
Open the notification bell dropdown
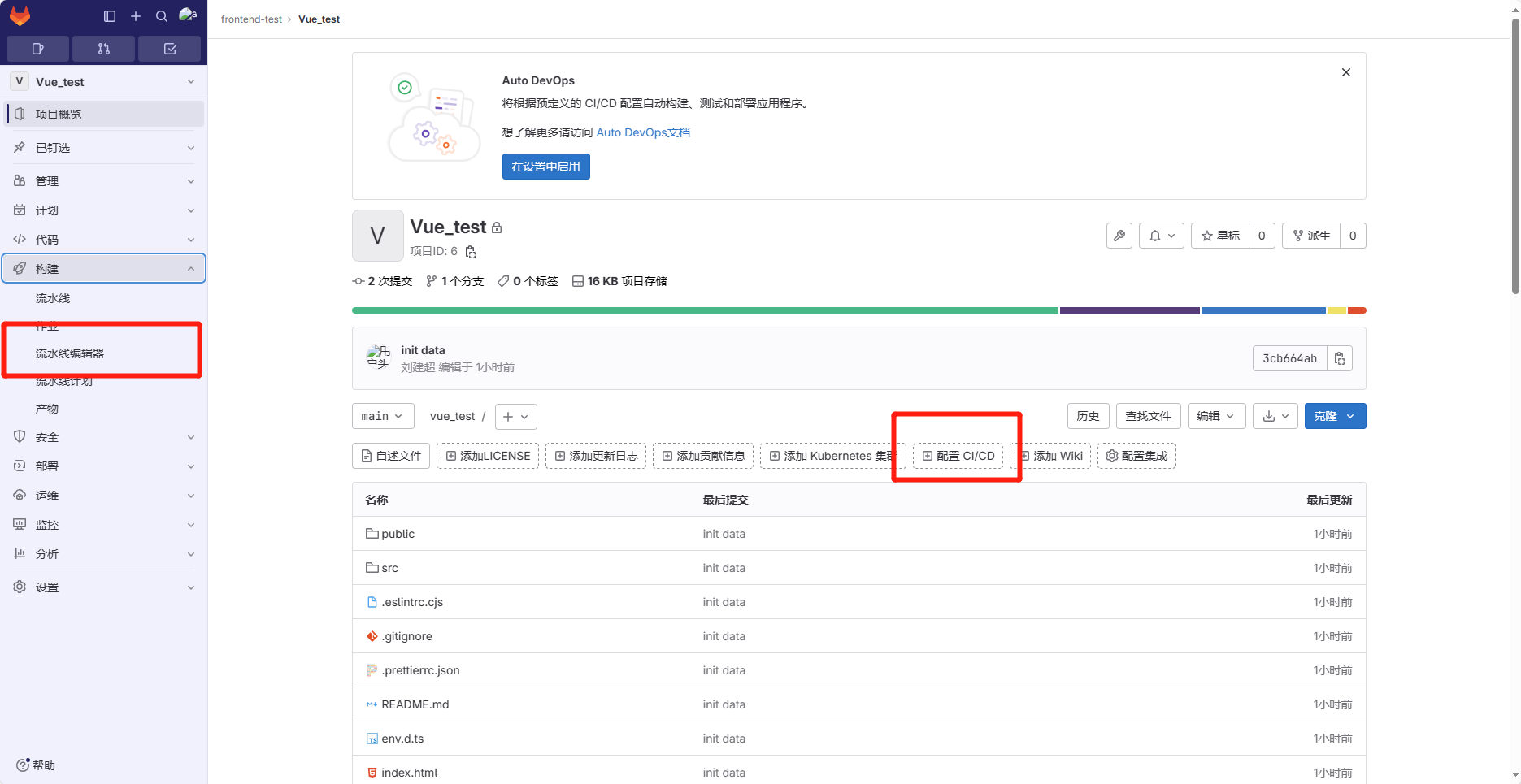click(x=1162, y=236)
